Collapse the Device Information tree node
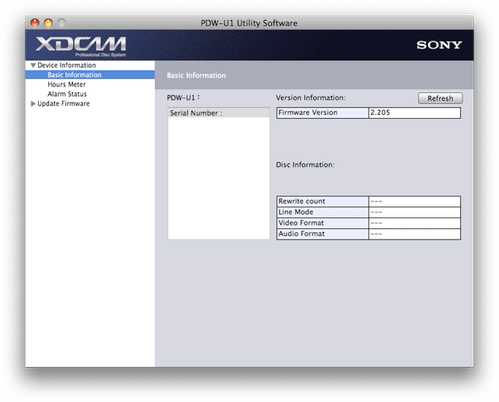The width and height of the screenshot is (499, 402). click(x=33, y=65)
